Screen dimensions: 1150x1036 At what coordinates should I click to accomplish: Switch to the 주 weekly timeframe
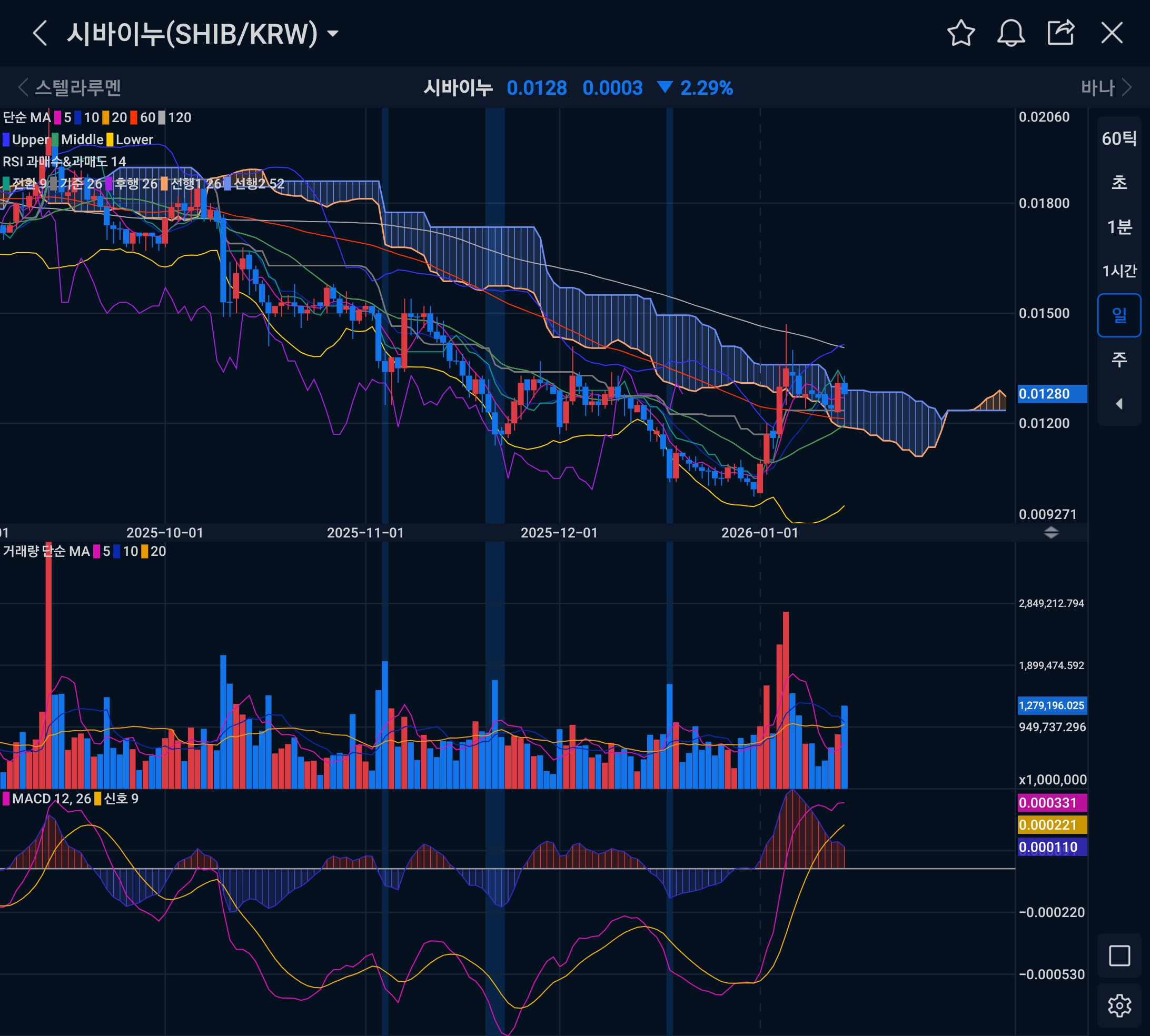1119,359
